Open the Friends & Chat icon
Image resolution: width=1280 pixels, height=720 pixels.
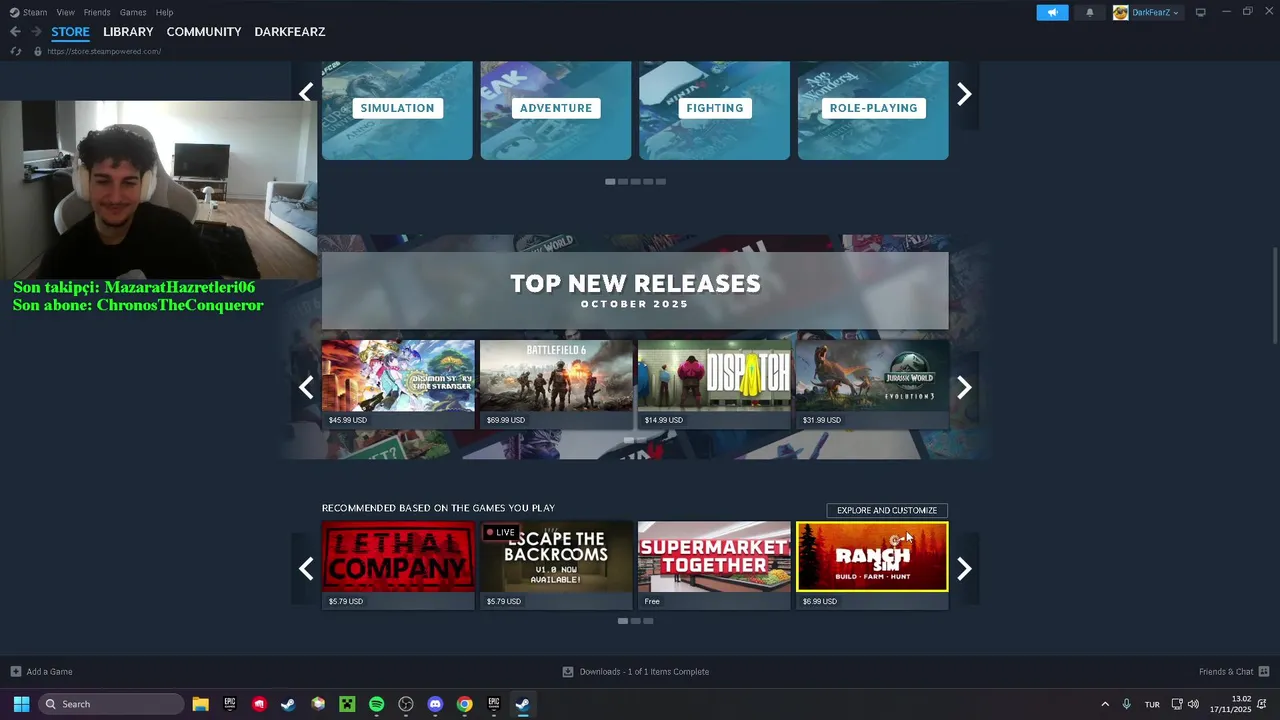(1264, 671)
